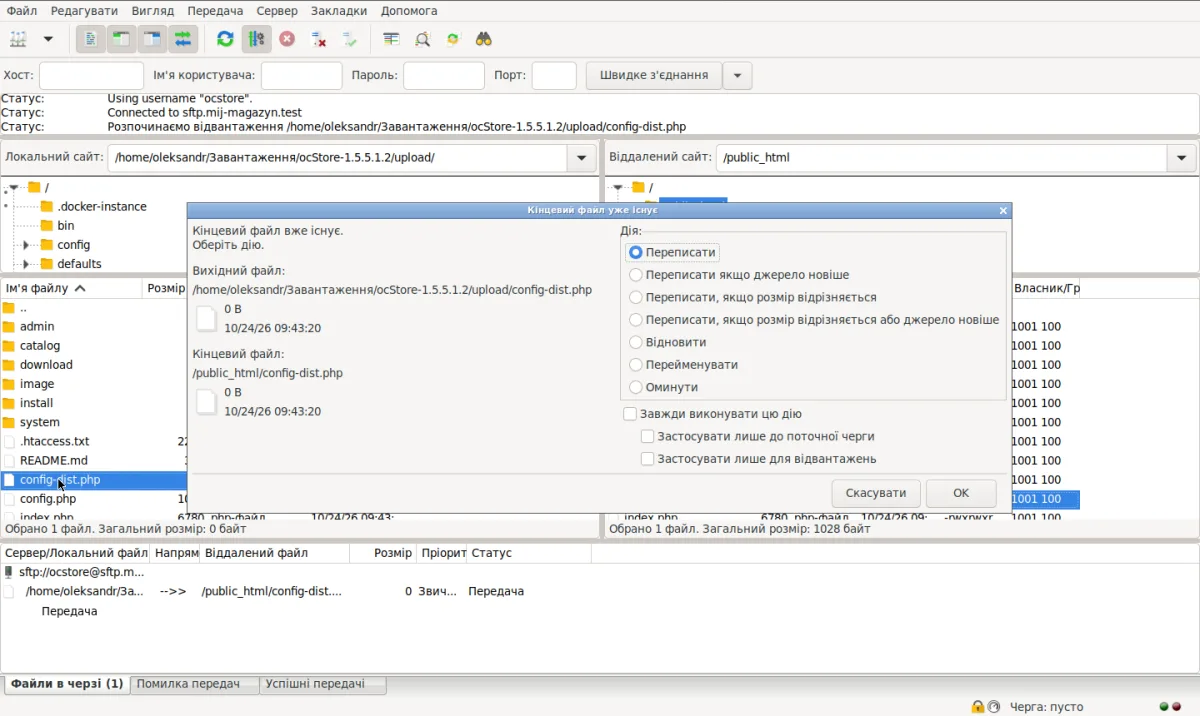This screenshot has width=1200, height=716.
Task: Toggle local directory tree toolbar icon
Action: coord(121,39)
